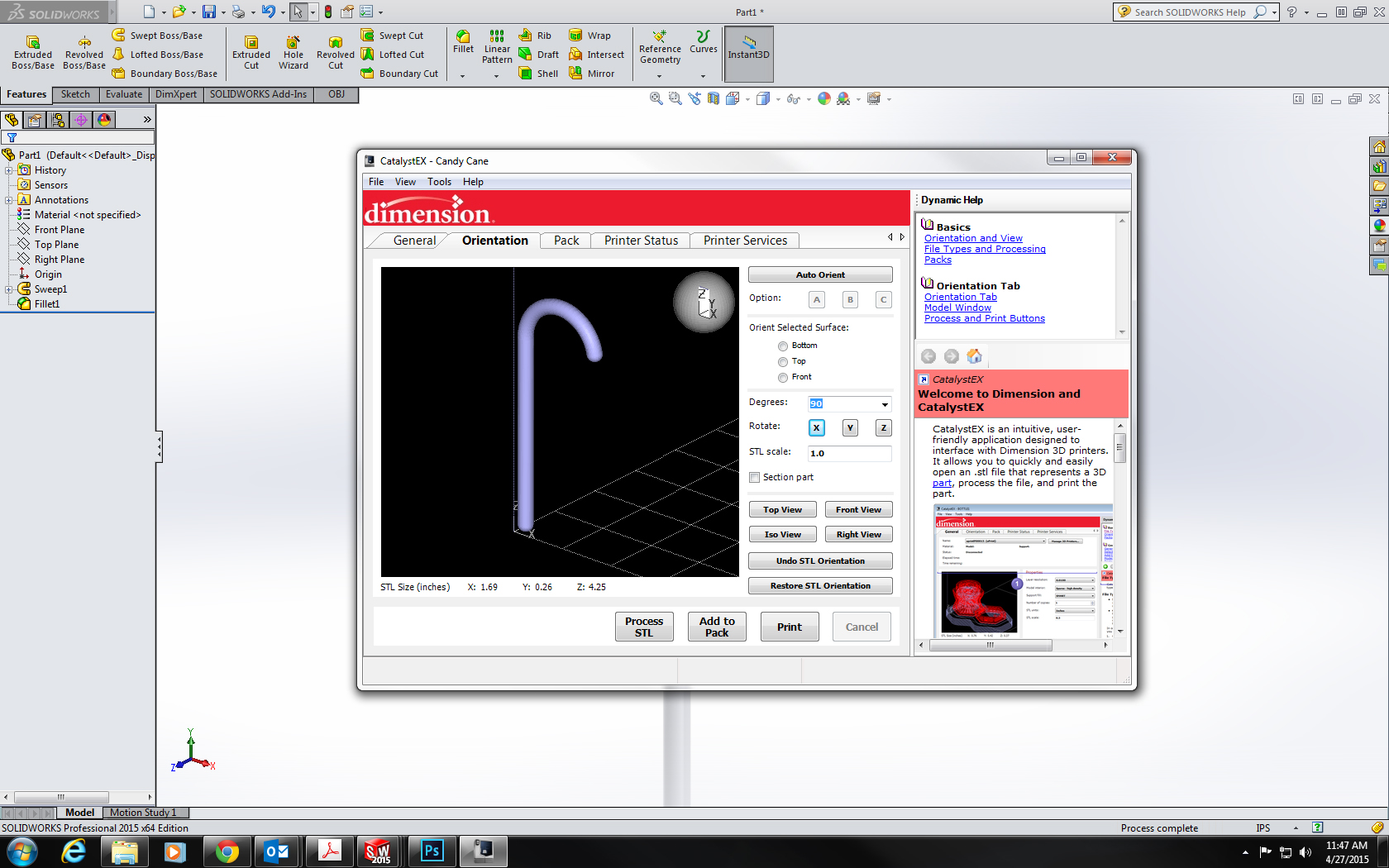
Task: Open the ConfigurationManager panel icon
Action: point(58,120)
